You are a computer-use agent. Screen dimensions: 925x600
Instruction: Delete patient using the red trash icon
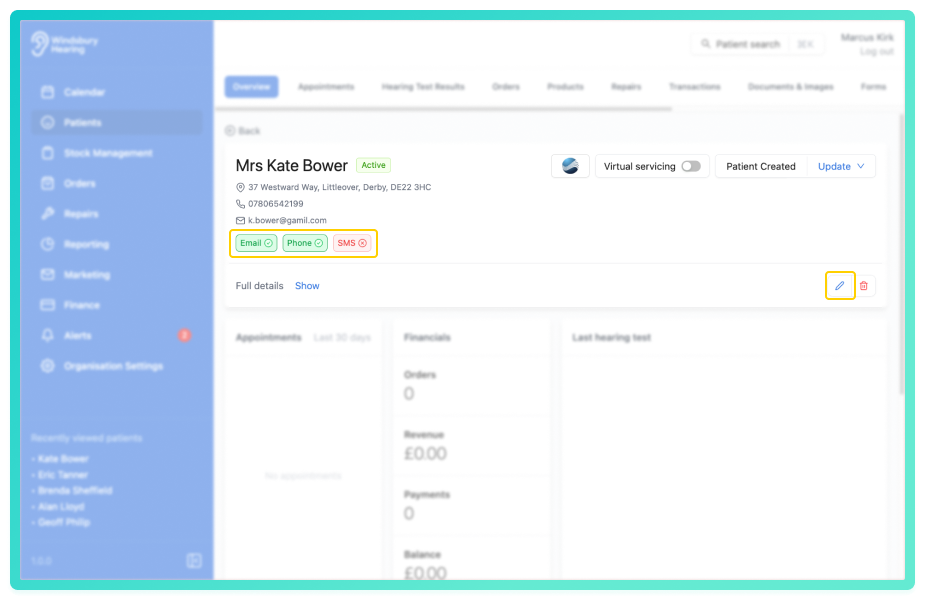click(864, 286)
